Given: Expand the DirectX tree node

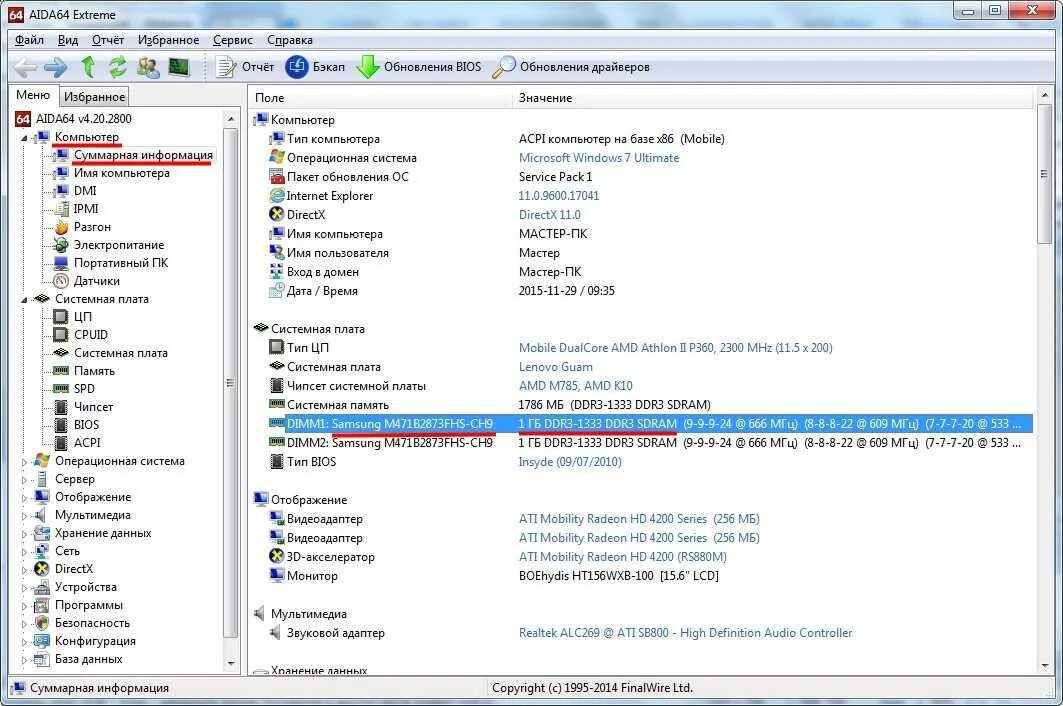Looking at the screenshot, I should tap(24, 570).
